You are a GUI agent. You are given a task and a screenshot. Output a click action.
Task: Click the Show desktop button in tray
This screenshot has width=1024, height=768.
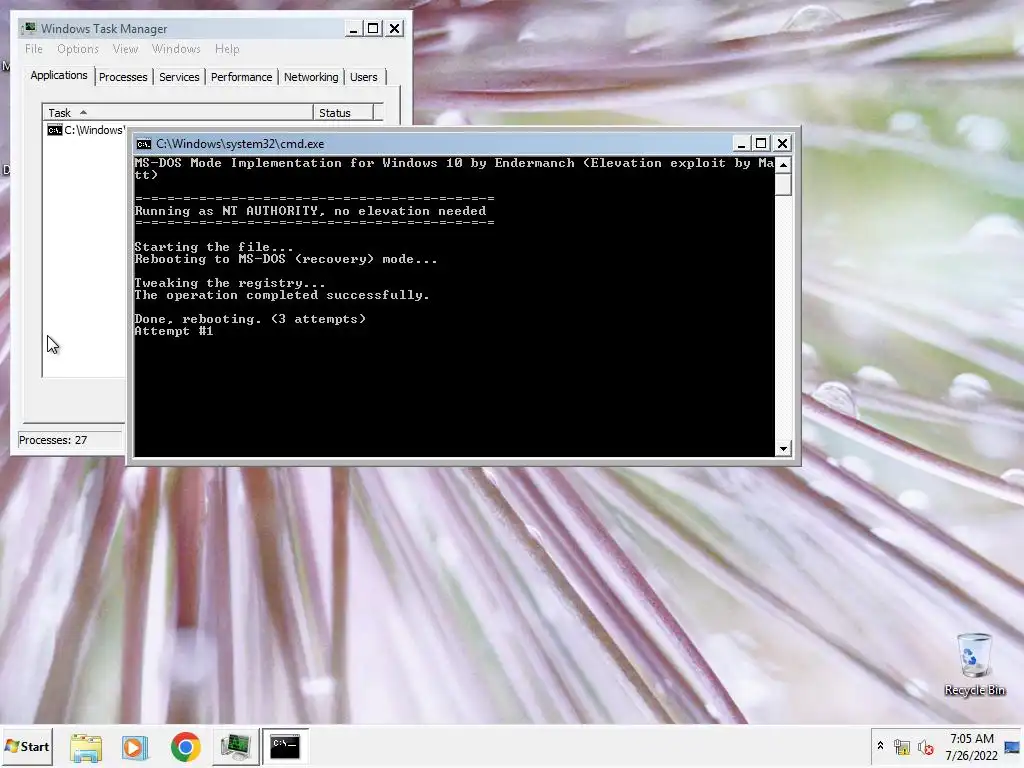point(1013,746)
